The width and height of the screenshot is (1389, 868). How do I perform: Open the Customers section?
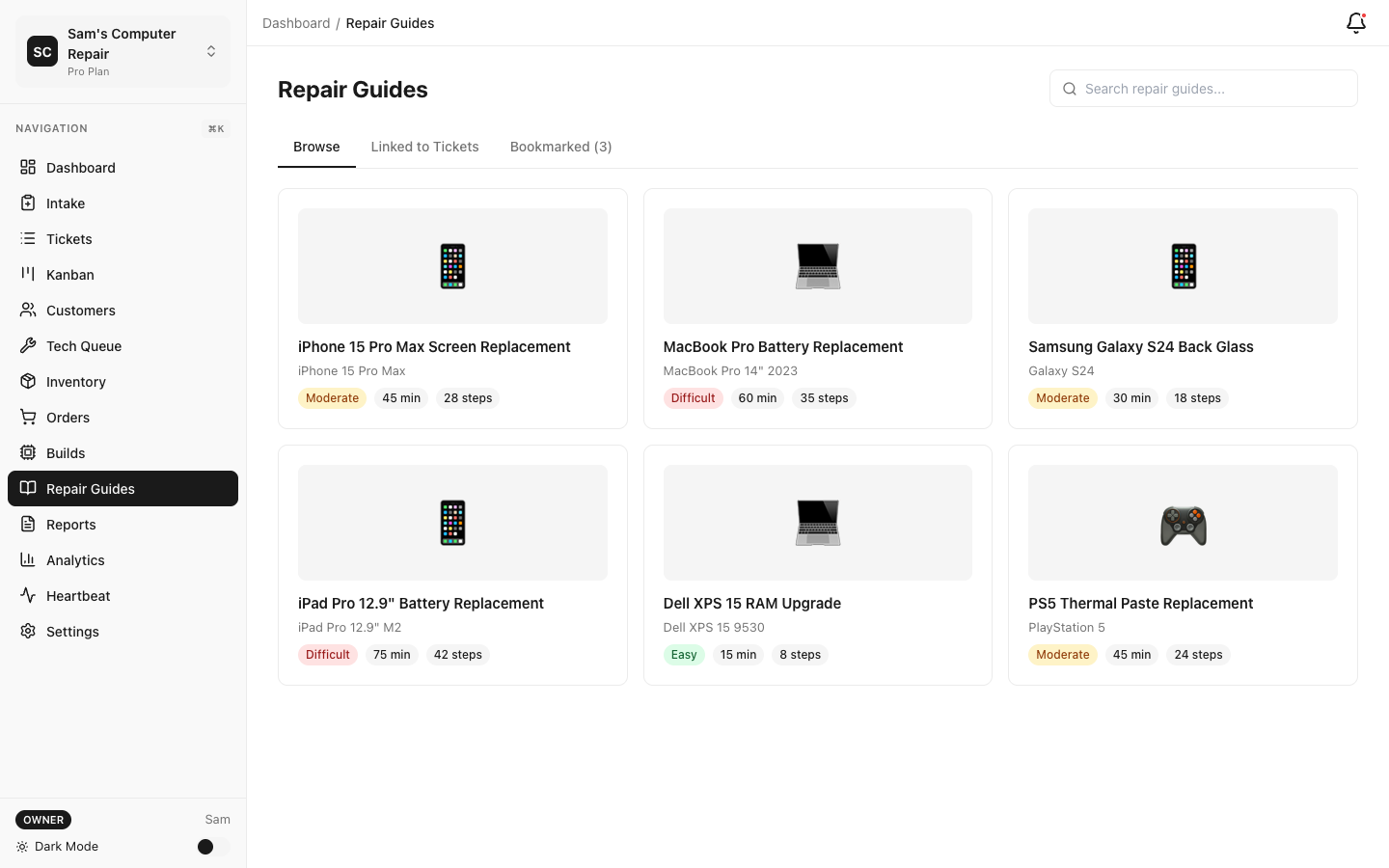pyautogui.click(x=80, y=310)
